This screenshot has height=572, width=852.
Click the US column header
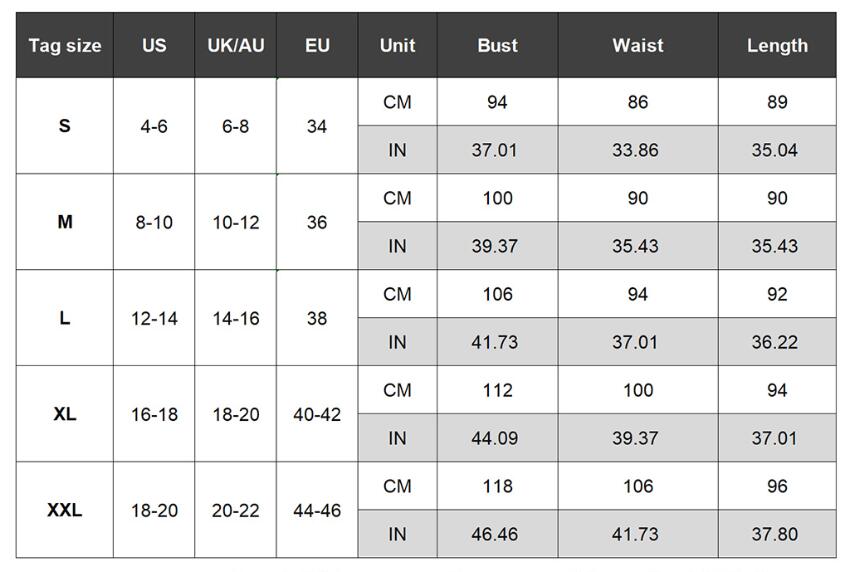coord(154,45)
